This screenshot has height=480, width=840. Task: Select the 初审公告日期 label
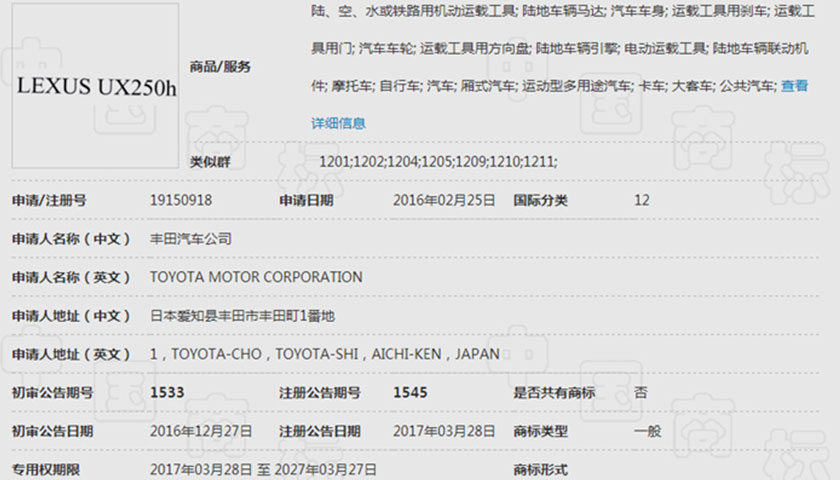pyautogui.click(x=52, y=432)
